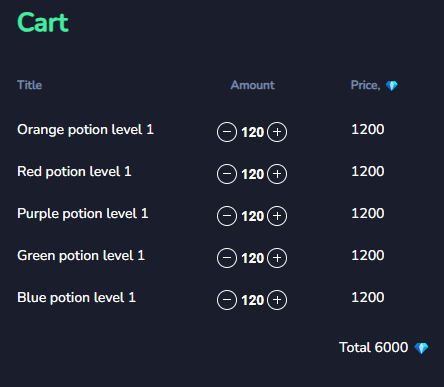Click the gem icon beside Price header

pyautogui.click(x=392, y=86)
